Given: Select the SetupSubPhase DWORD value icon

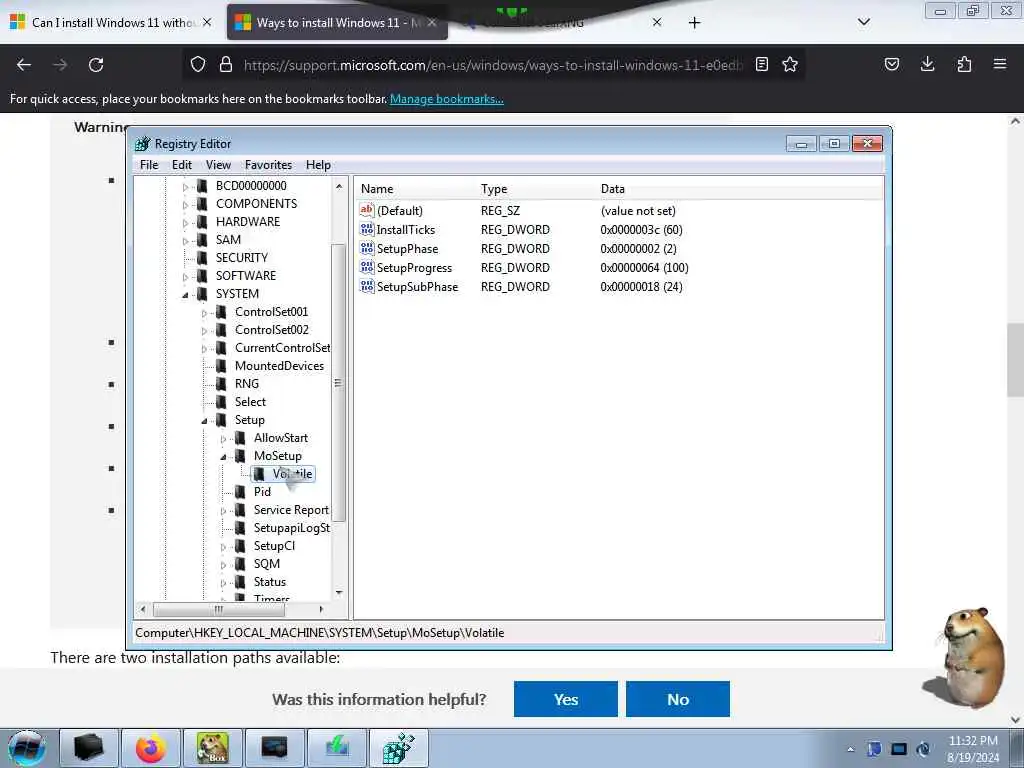Looking at the screenshot, I should click(x=367, y=286).
